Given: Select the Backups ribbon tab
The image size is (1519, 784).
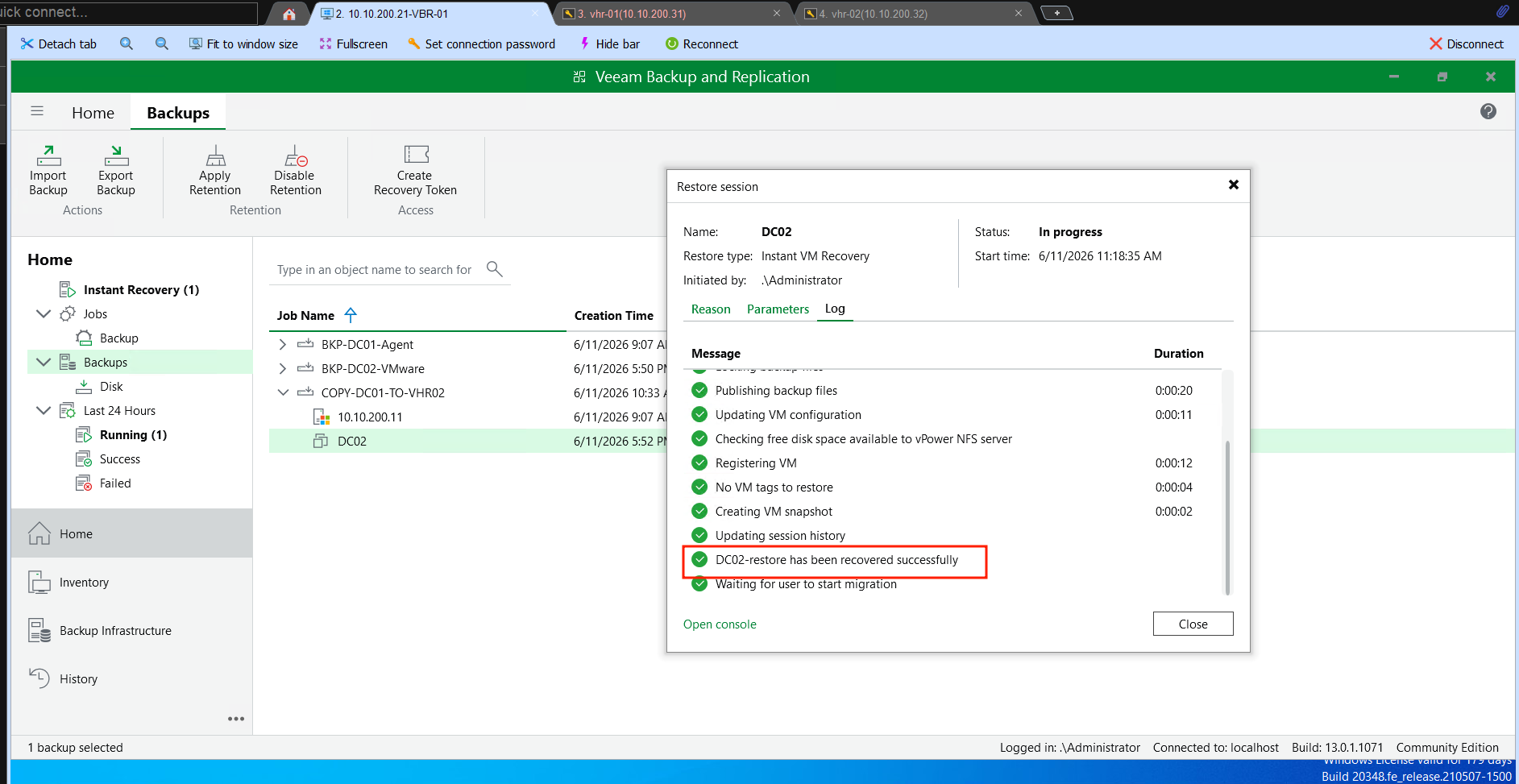Looking at the screenshot, I should pos(178,114).
